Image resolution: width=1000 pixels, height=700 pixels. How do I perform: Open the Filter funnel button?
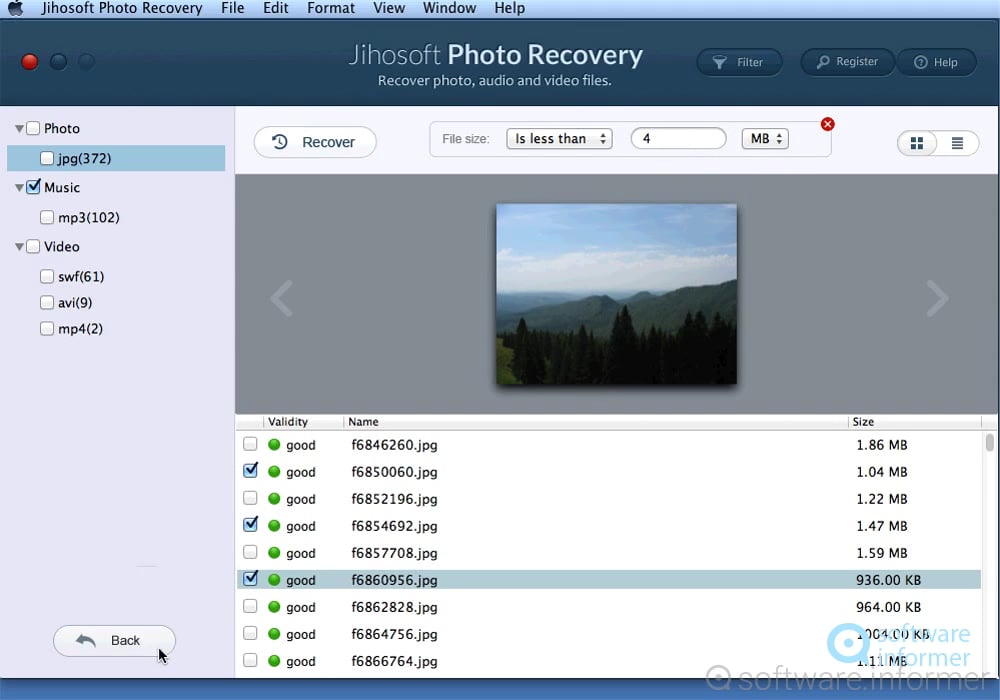coord(739,62)
